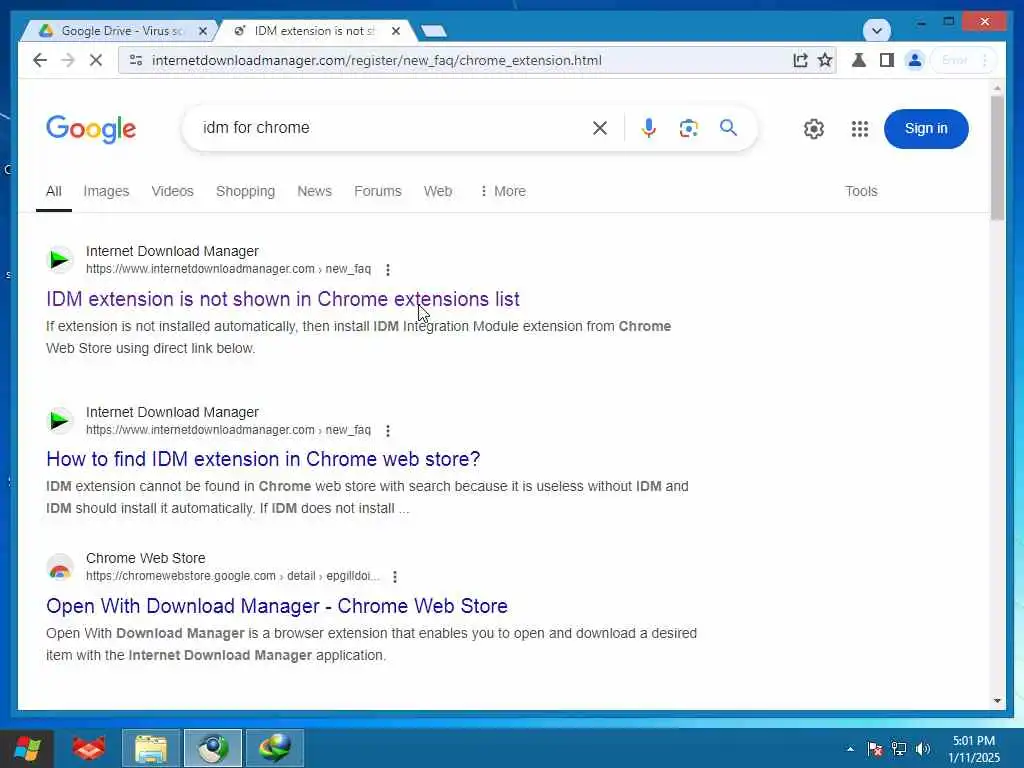1024x768 pixels.
Task: Bookmark this tab with the star icon
Action: [825, 60]
